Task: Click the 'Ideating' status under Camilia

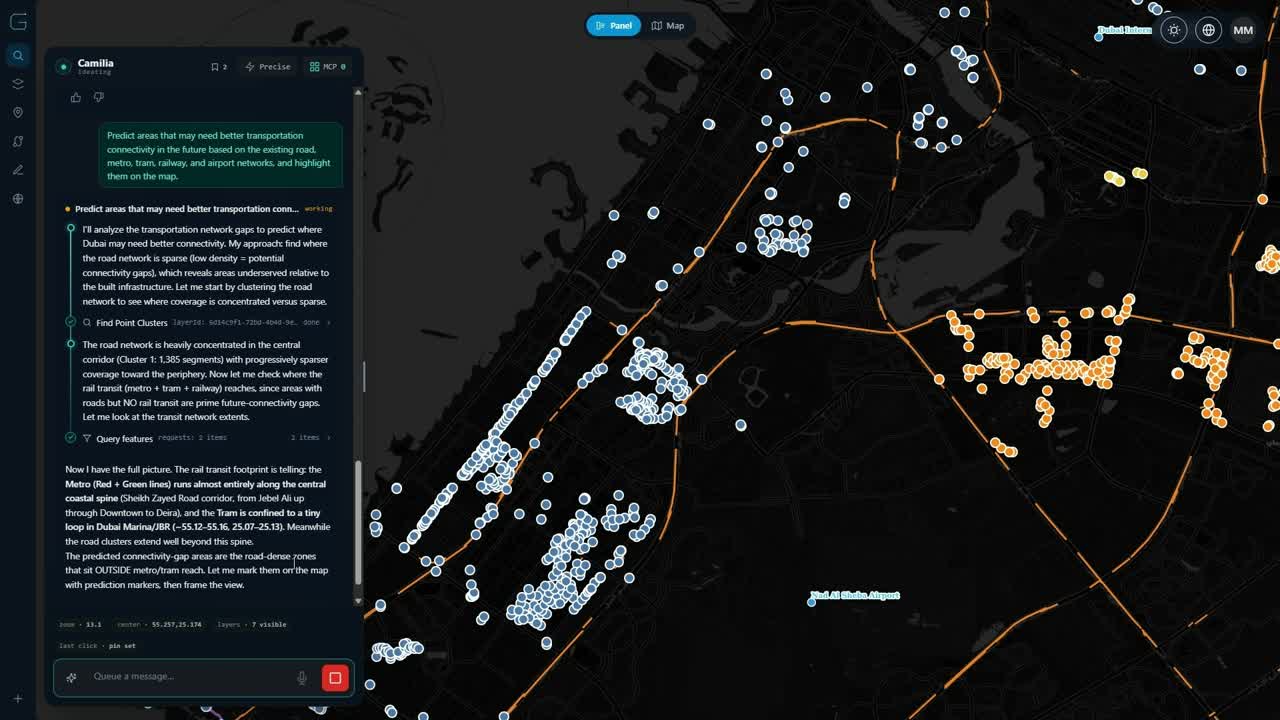Action: pyautogui.click(x=95, y=73)
